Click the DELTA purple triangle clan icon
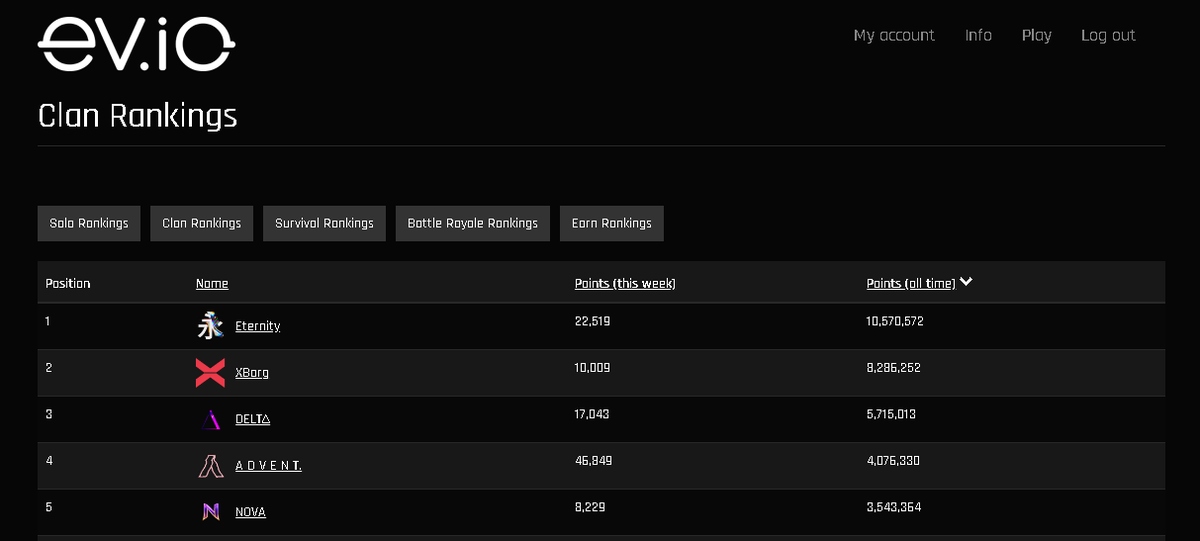The width and height of the screenshot is (1200, 541). coord(210,419)
